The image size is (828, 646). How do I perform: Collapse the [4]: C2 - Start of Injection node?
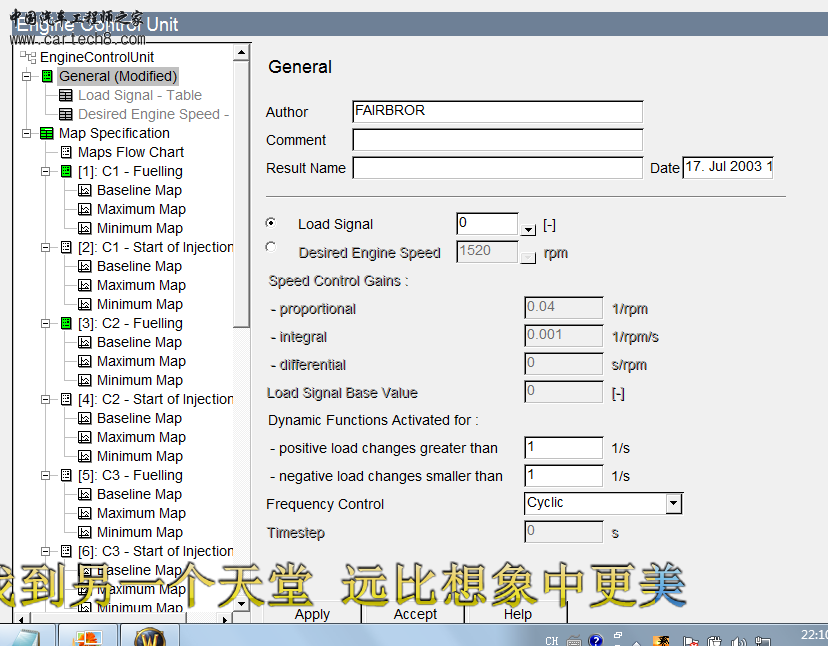pyautogui.click(x=46, y=400)
